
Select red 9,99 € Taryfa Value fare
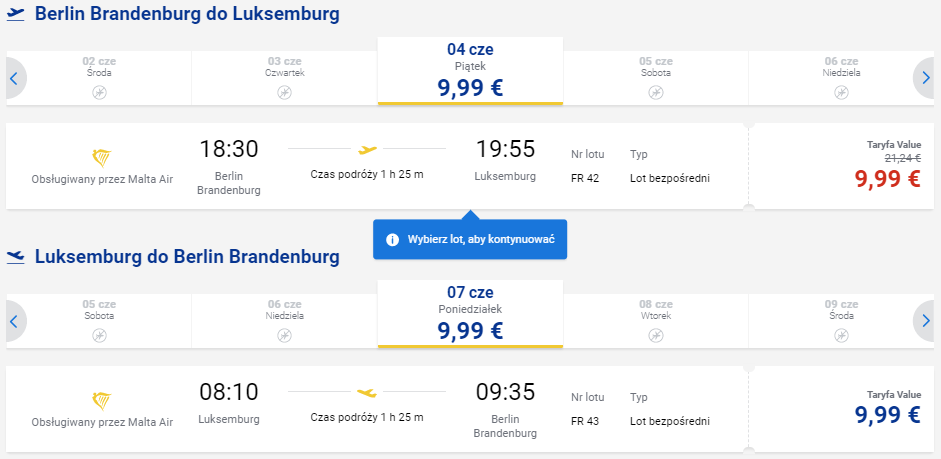(x=888, y=179)
